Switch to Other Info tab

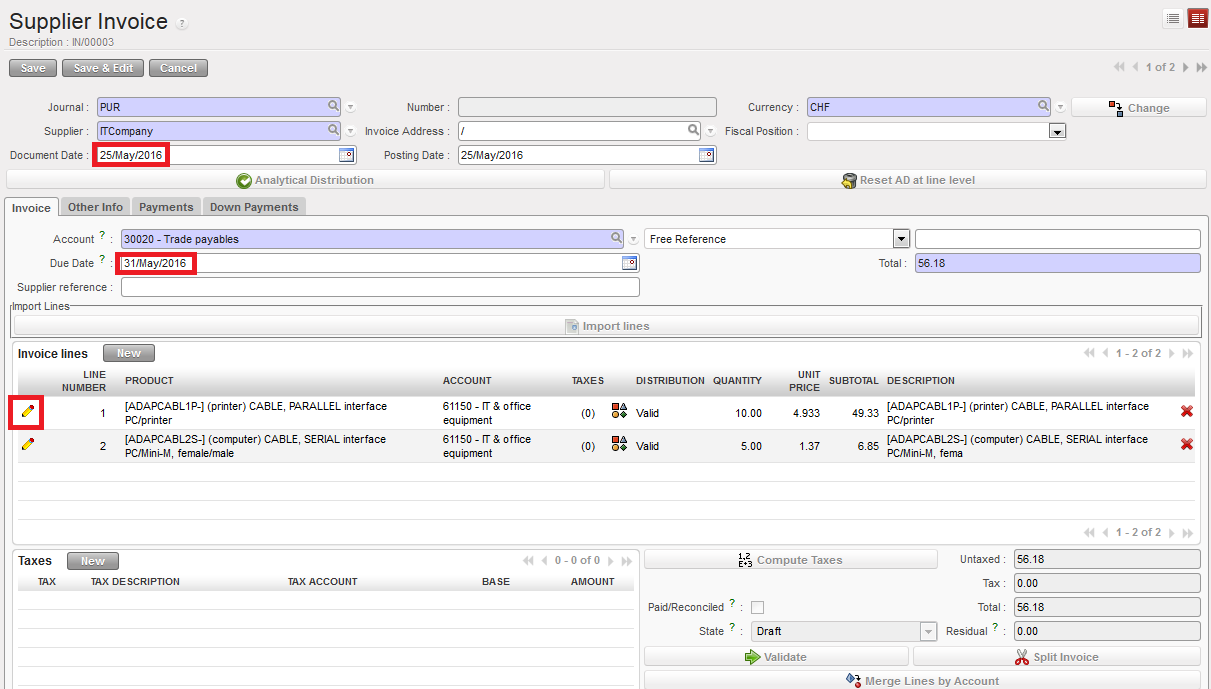click(x=95, y=207)
